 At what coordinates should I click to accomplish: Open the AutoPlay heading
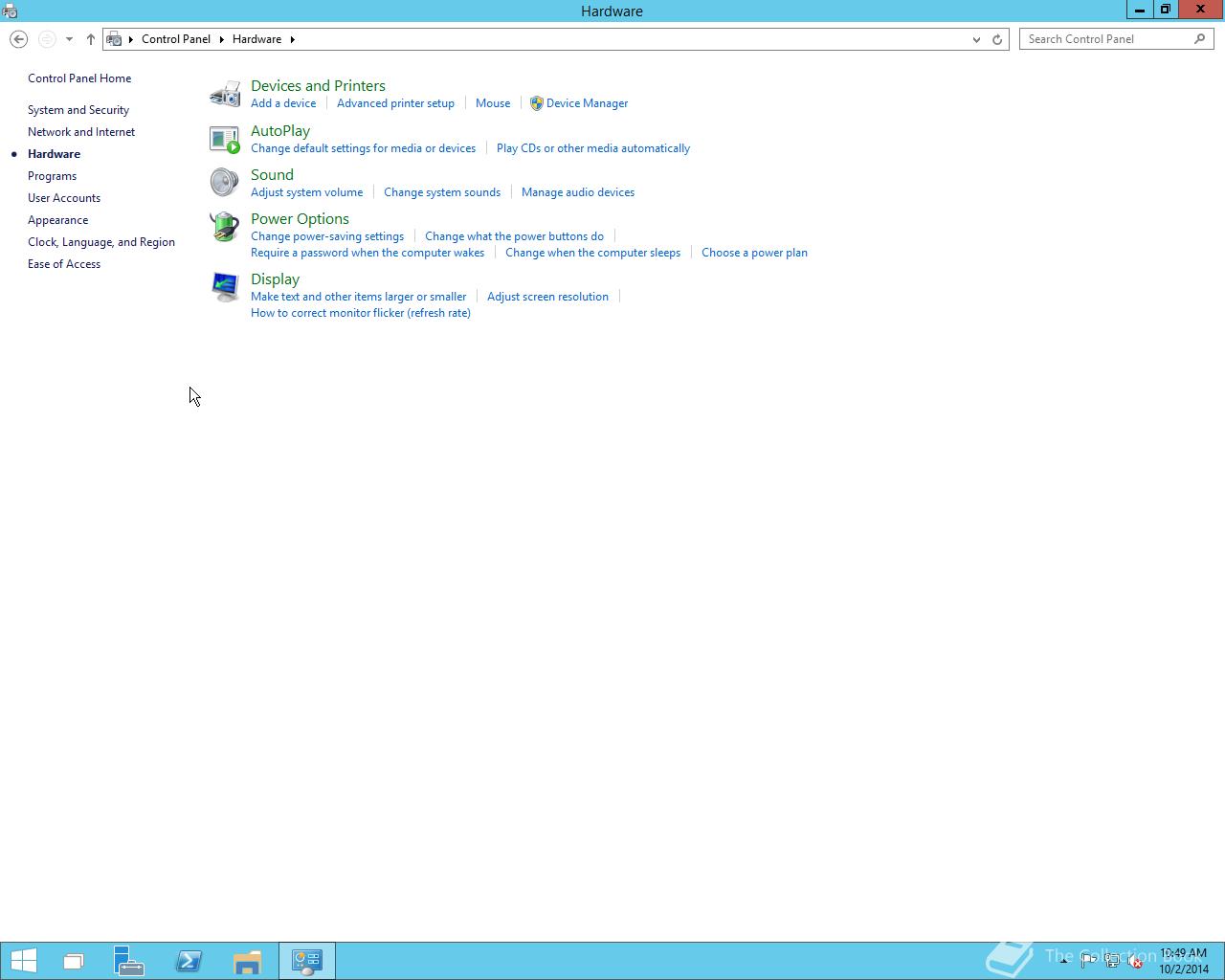(x=280, y=131)
